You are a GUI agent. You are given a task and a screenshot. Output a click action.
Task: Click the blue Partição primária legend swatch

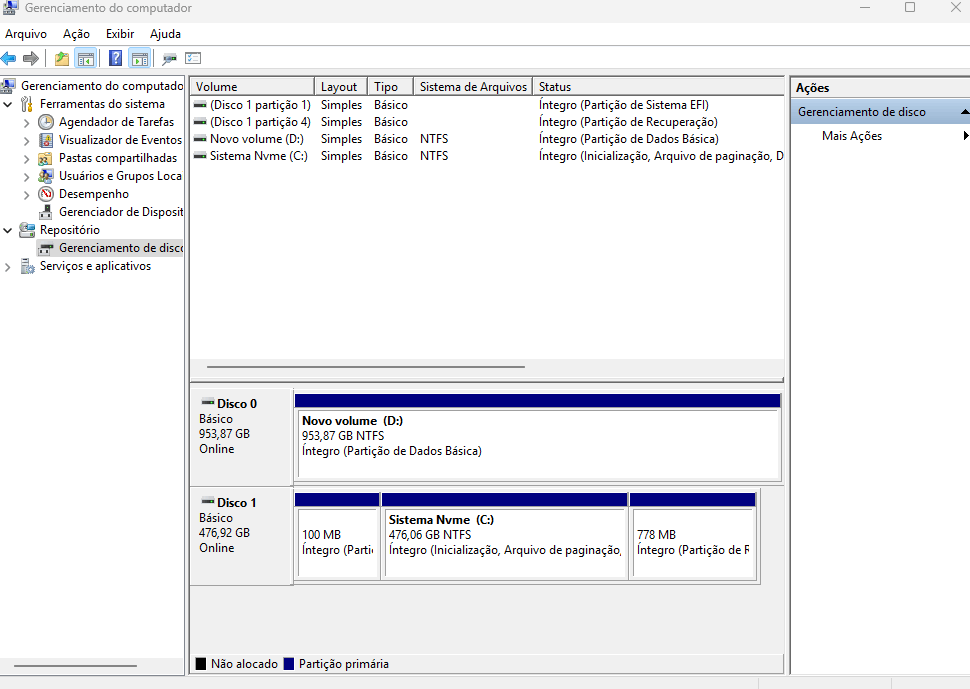(x=288, y=664)
